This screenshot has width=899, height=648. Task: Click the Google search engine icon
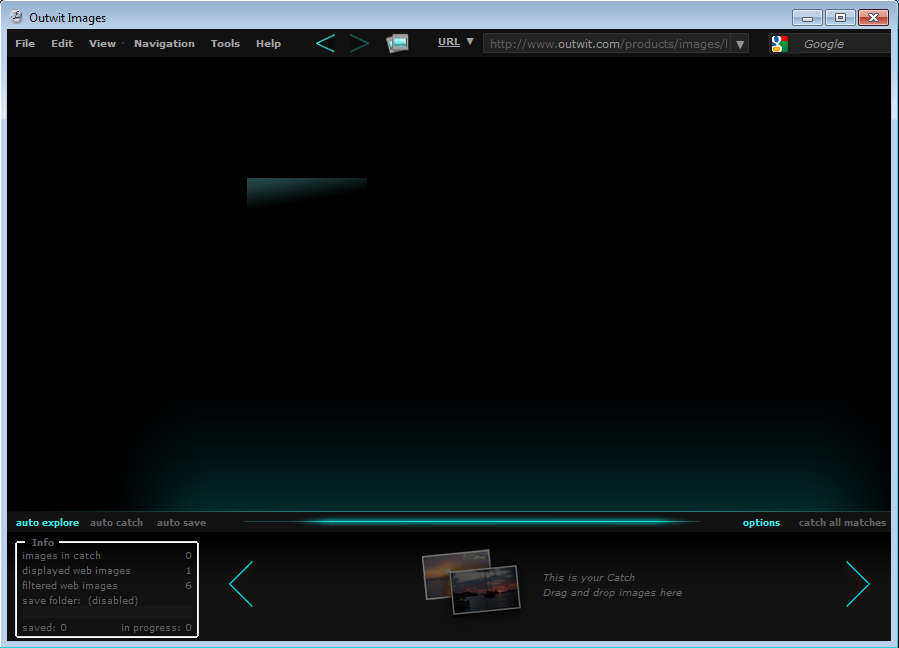click(x=779, y=43)
